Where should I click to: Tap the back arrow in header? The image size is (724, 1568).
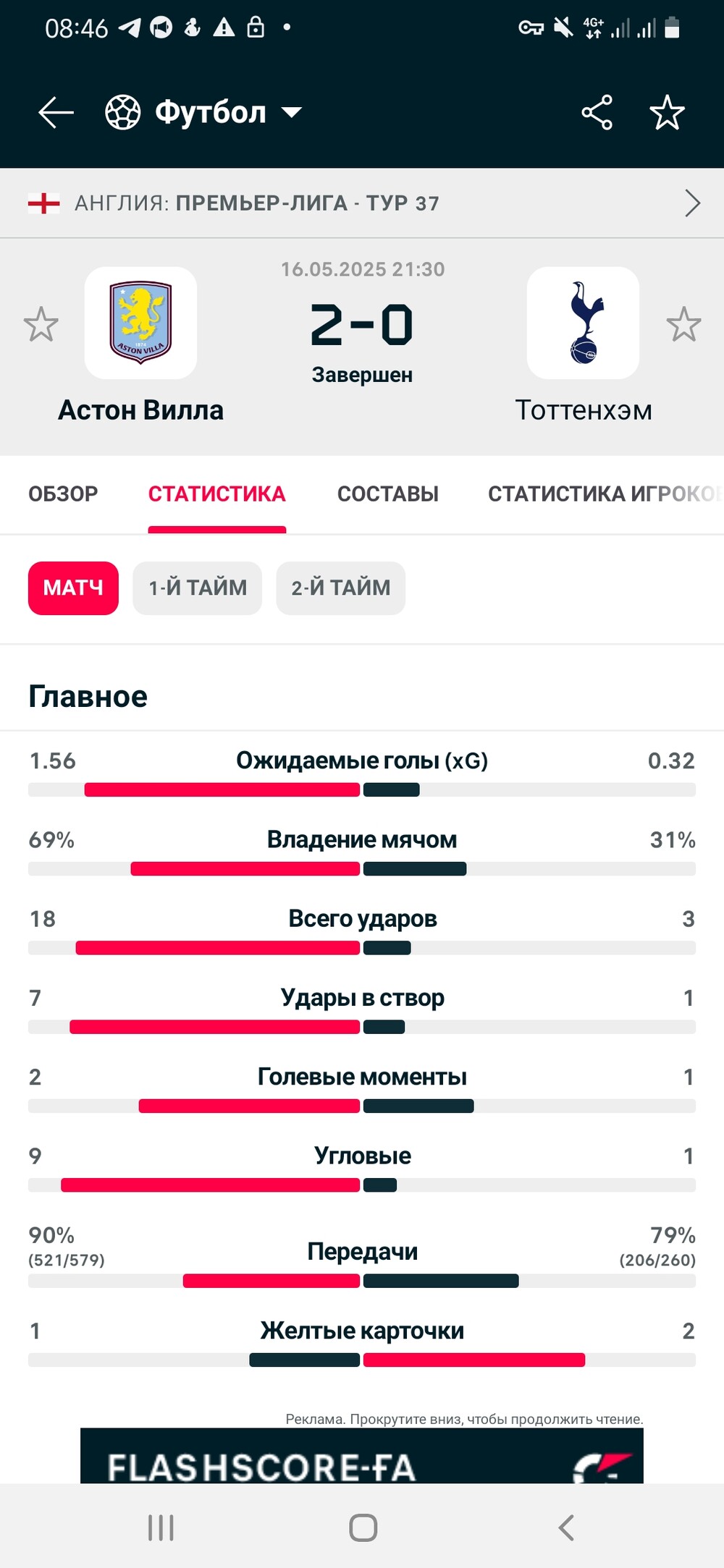[x=56, y=113]
